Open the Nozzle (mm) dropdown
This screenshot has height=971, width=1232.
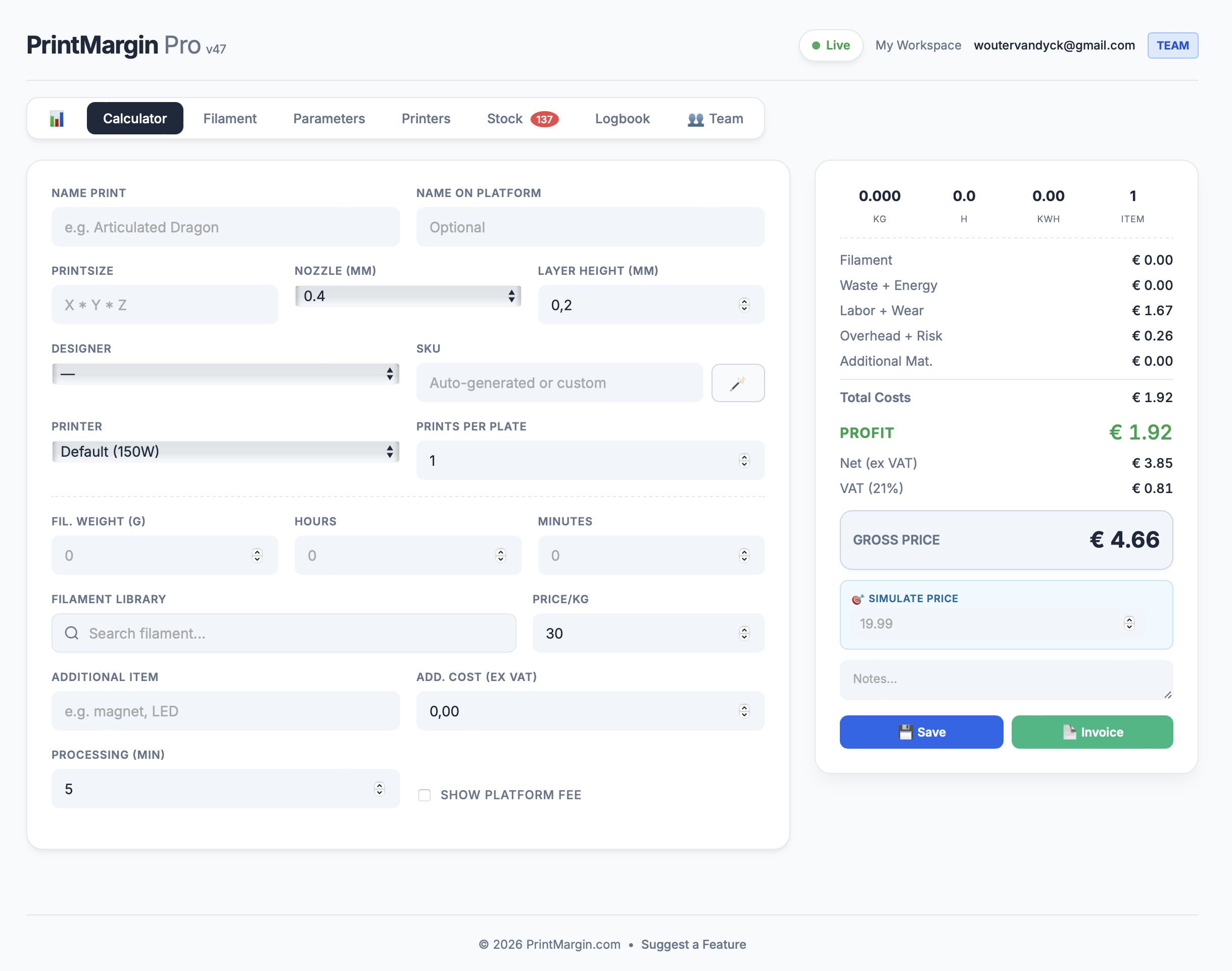(408, 296)
